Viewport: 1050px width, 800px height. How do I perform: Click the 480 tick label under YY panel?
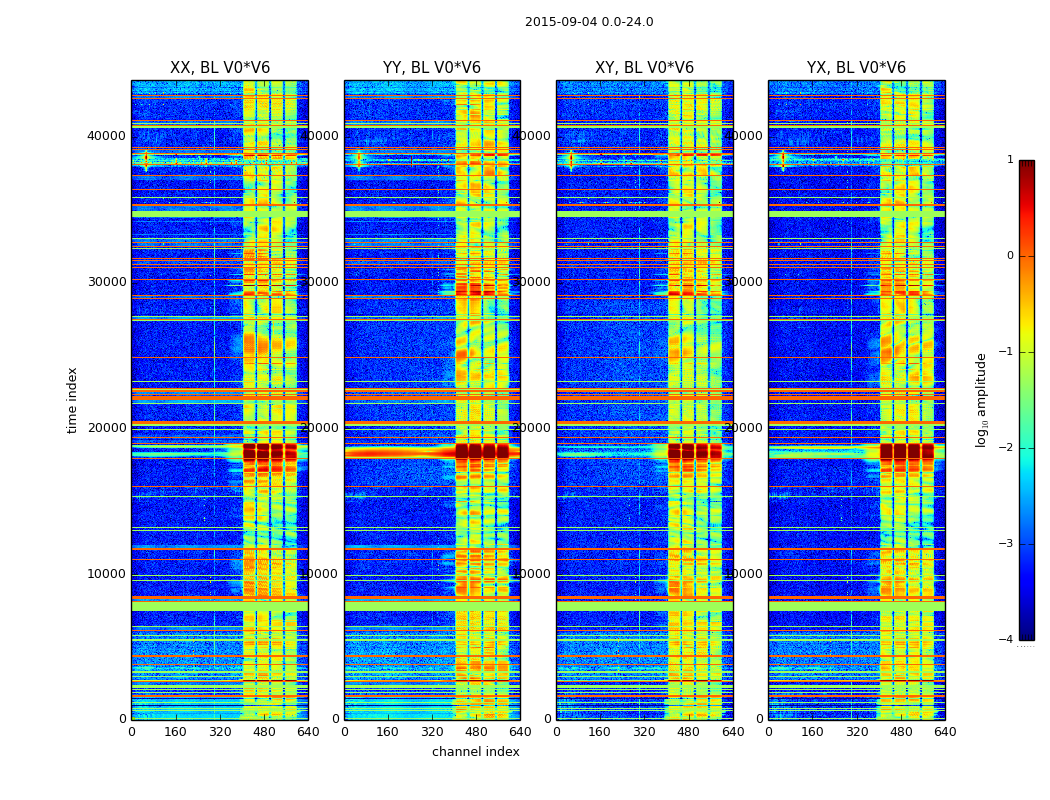(x=476, y=732)
